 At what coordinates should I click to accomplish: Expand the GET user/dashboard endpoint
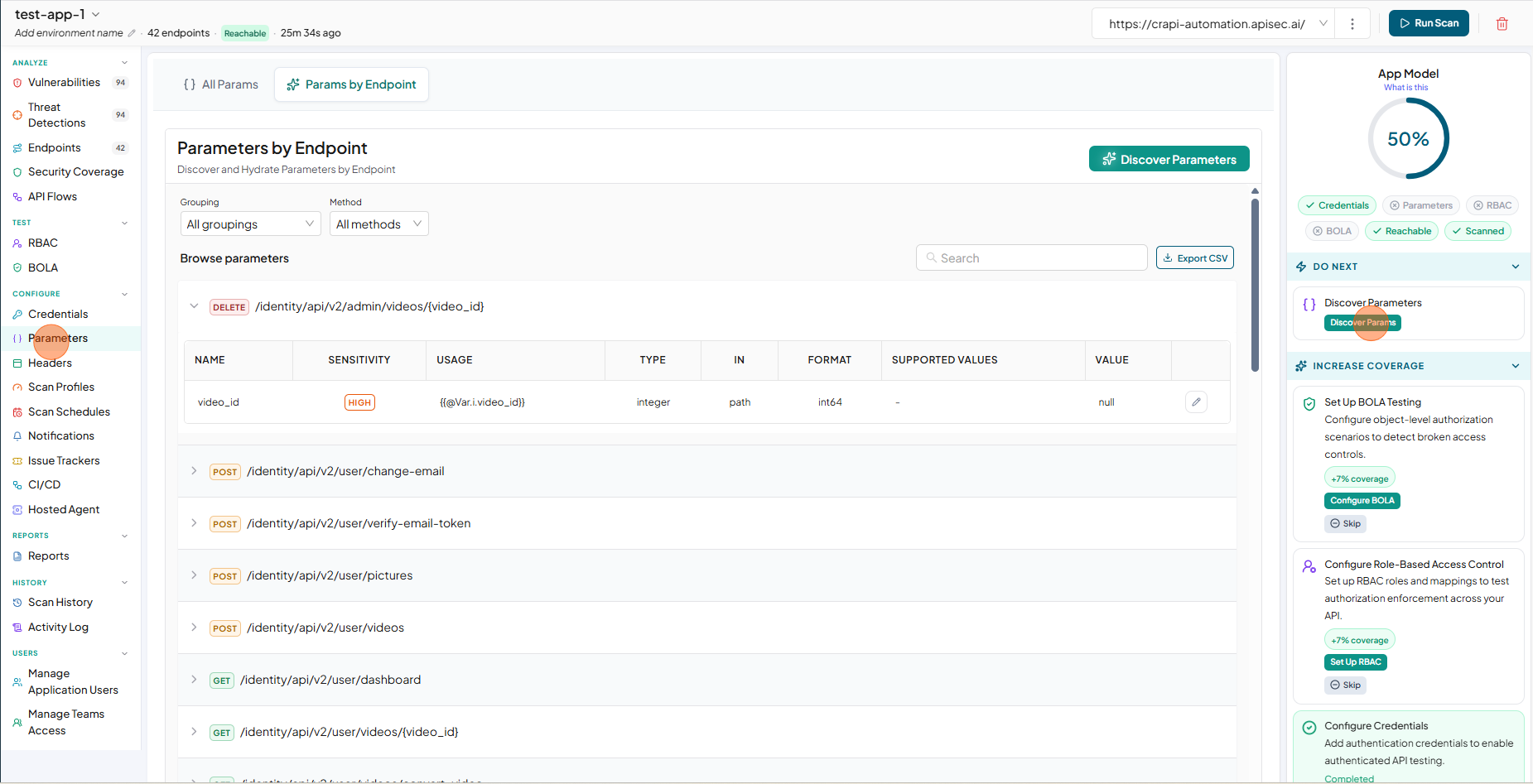(x=194, y=680)
